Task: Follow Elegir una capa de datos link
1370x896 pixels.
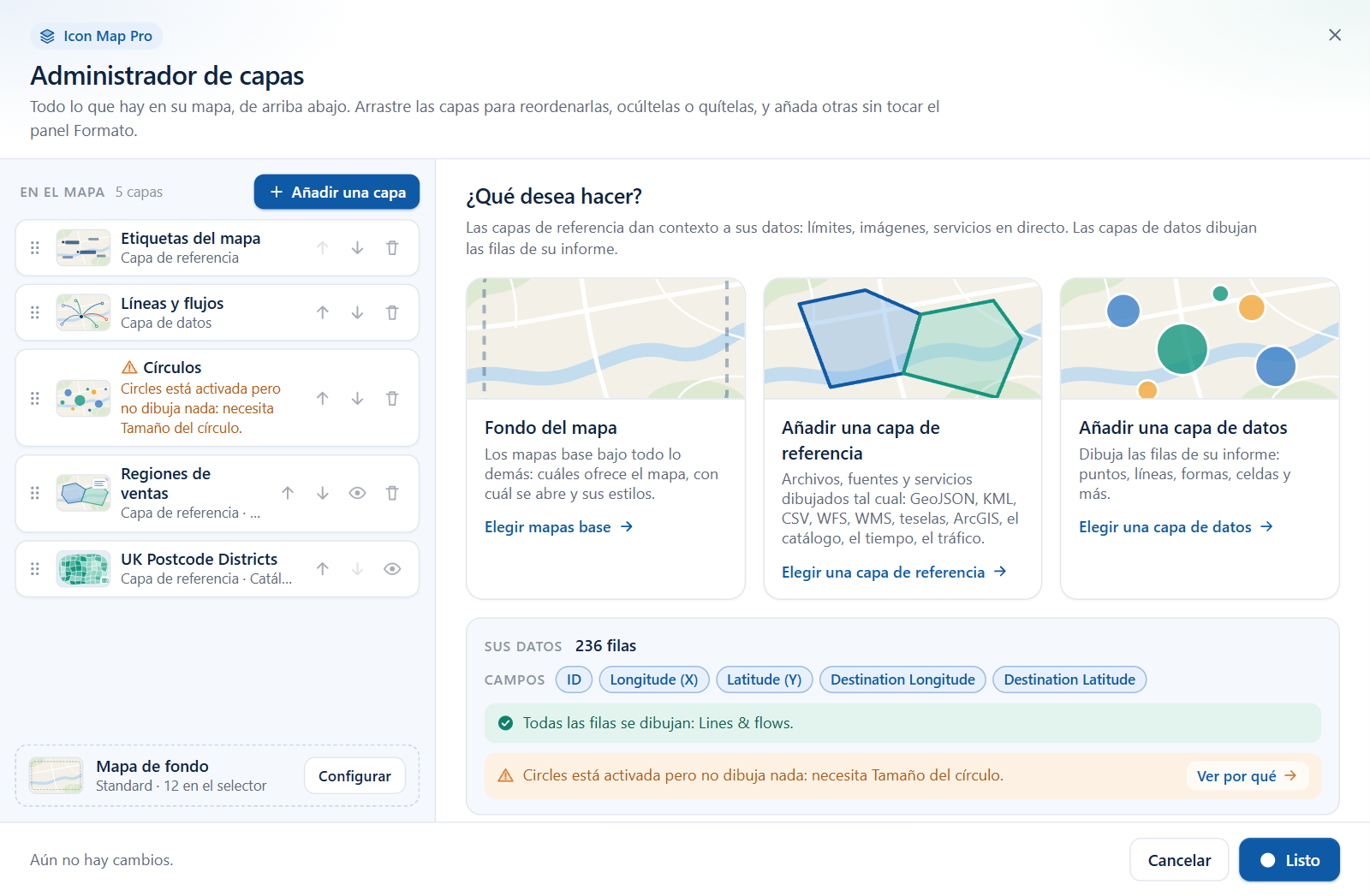Action: click(1176, 527)
